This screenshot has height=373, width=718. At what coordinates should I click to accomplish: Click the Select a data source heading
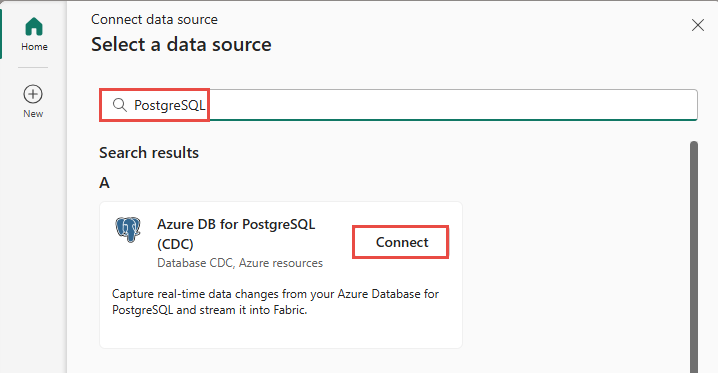pos(181,45)
